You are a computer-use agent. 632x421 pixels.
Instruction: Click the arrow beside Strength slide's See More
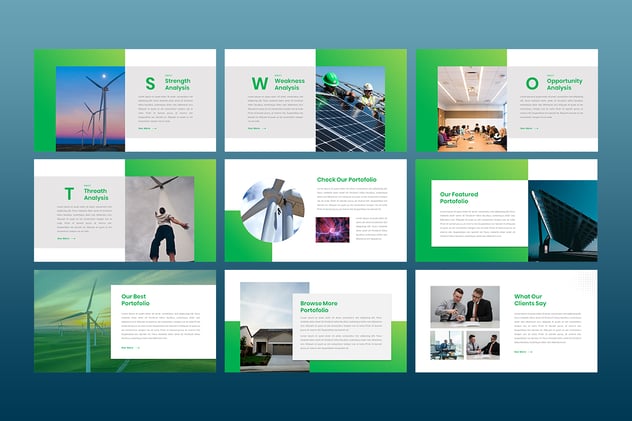(157, 128)
